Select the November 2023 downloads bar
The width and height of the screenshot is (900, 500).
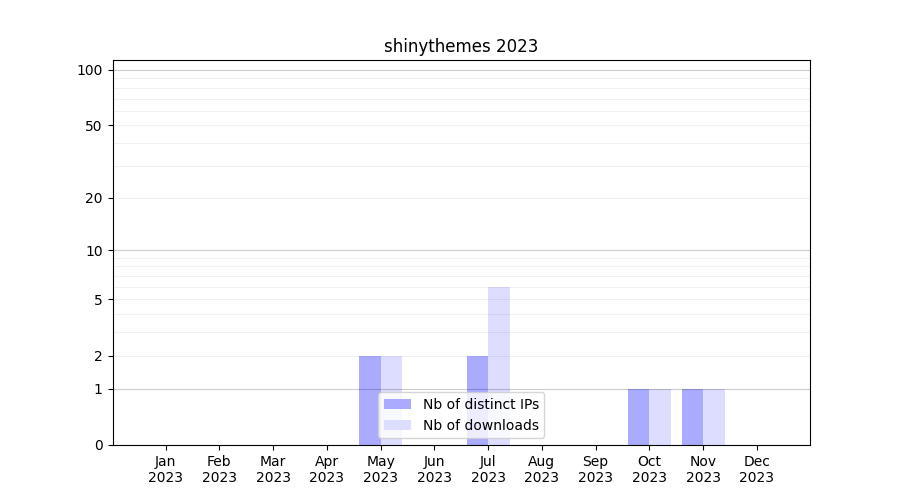[x=714, y=417]
